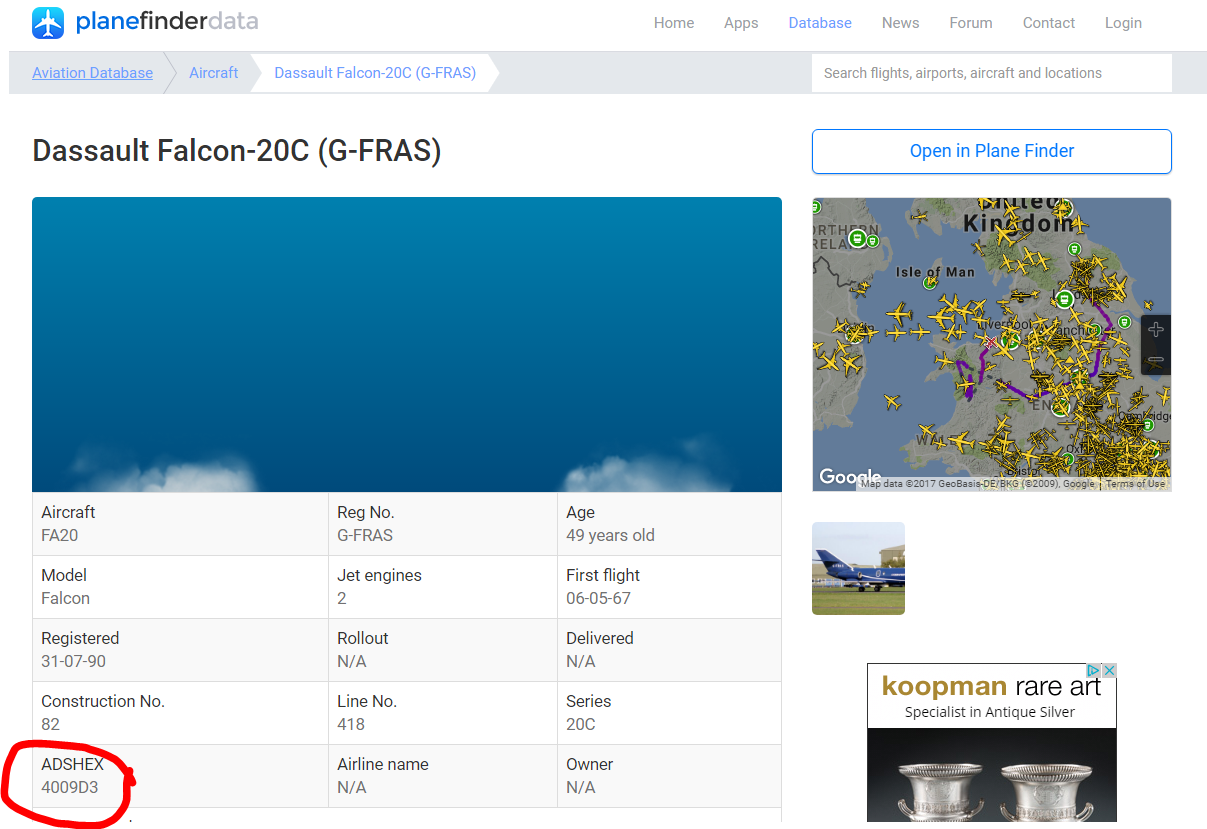
Task: Open the Login page
Action: tap(1122, 23)
